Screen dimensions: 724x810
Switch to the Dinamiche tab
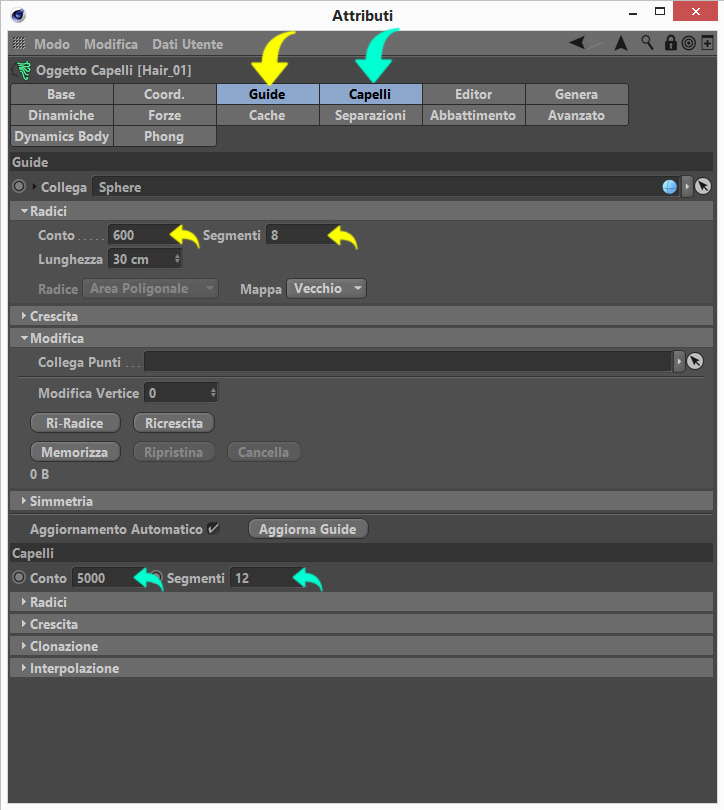[61, 115]
